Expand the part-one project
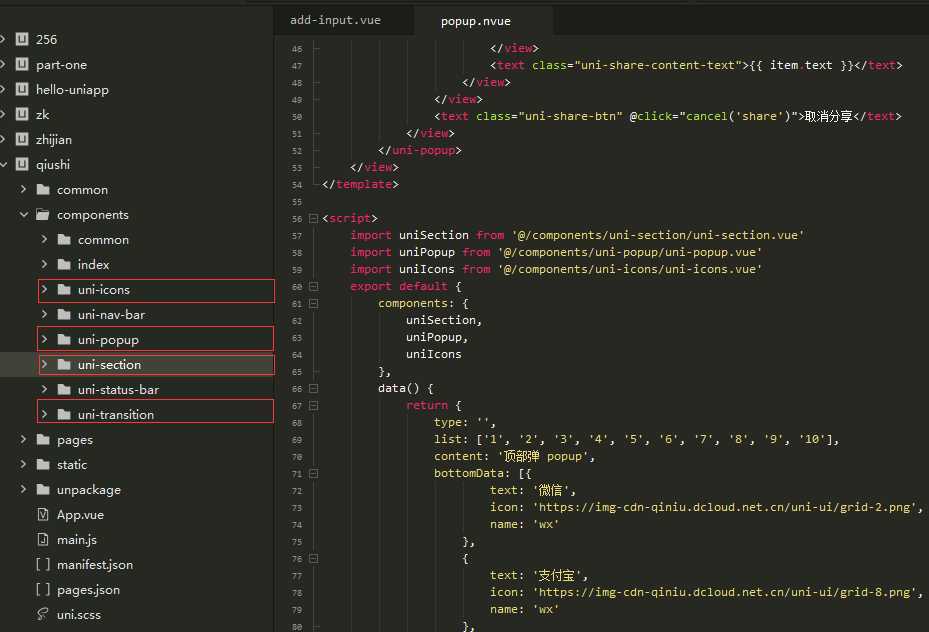Image resolution: width=929 pixels, height=632 pixels. pos(3,64)
